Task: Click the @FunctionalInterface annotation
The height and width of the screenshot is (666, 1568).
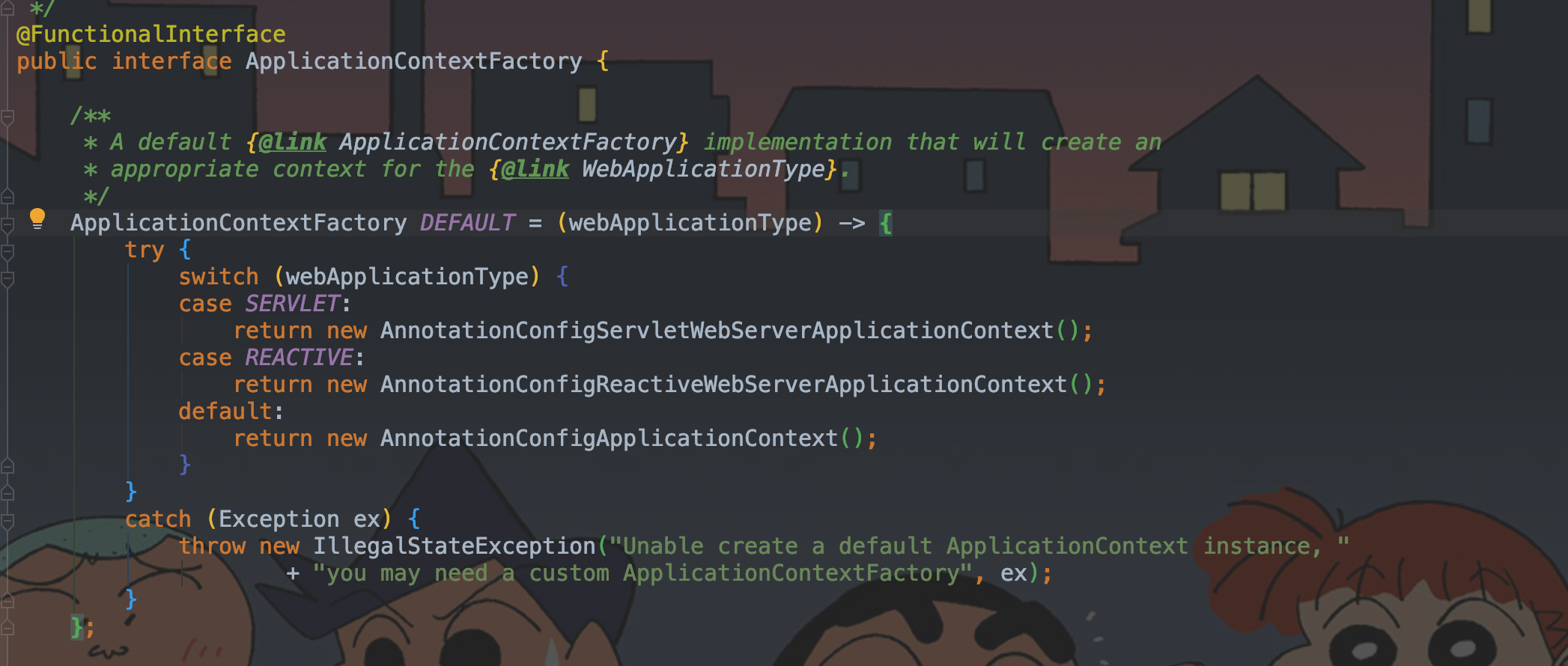Action: (151, 34)
